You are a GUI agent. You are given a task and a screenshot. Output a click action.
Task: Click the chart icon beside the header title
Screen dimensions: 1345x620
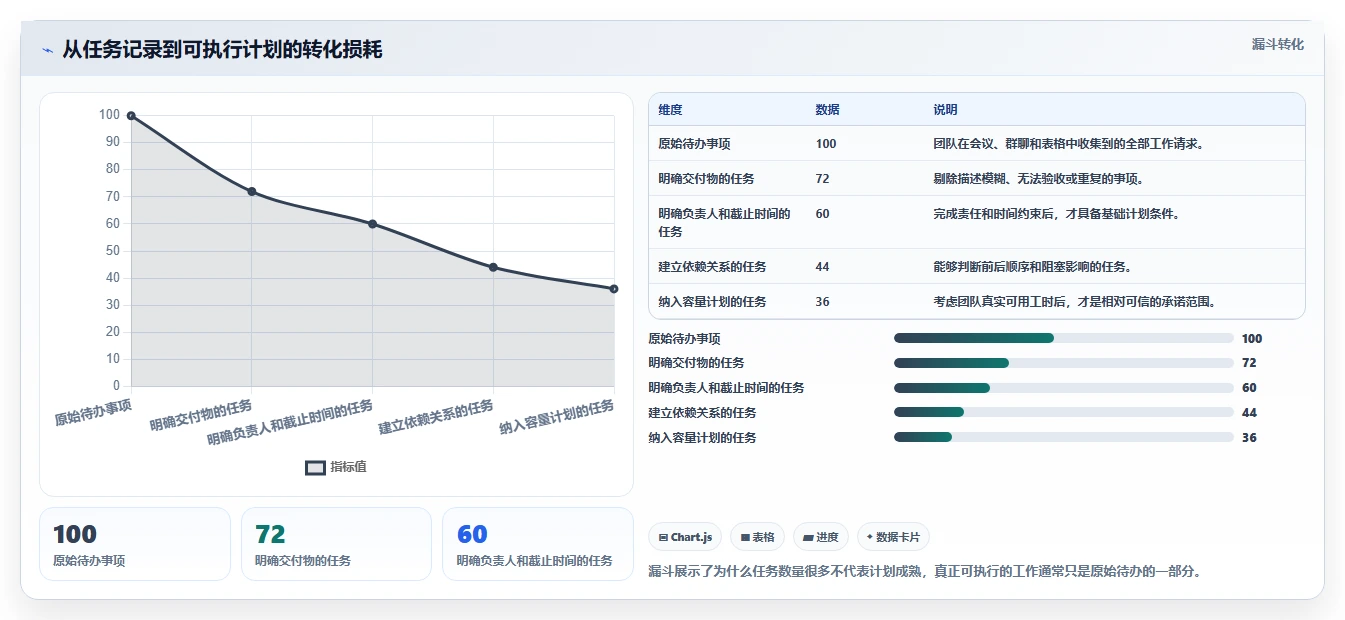(x=48, y=50)
